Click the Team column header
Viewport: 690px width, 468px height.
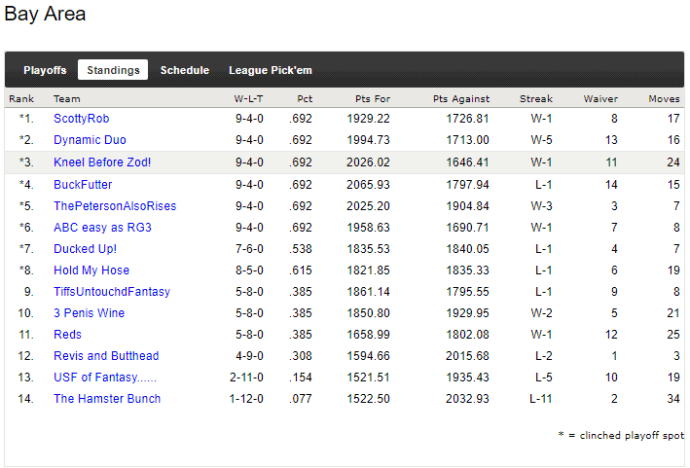click(67, 99)
